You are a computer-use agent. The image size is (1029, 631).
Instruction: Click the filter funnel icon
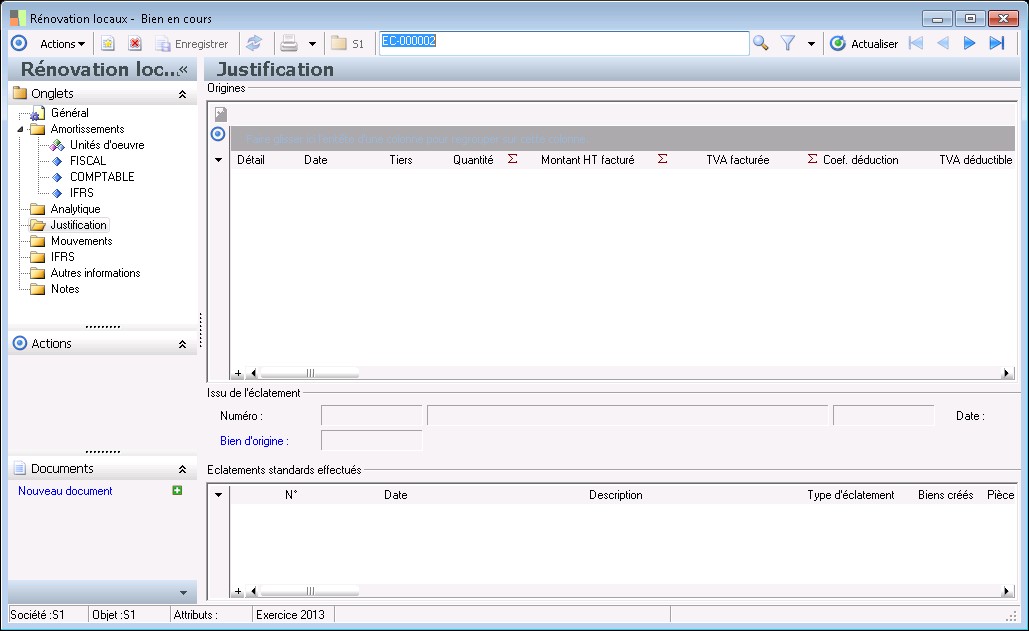coord(788,44)
